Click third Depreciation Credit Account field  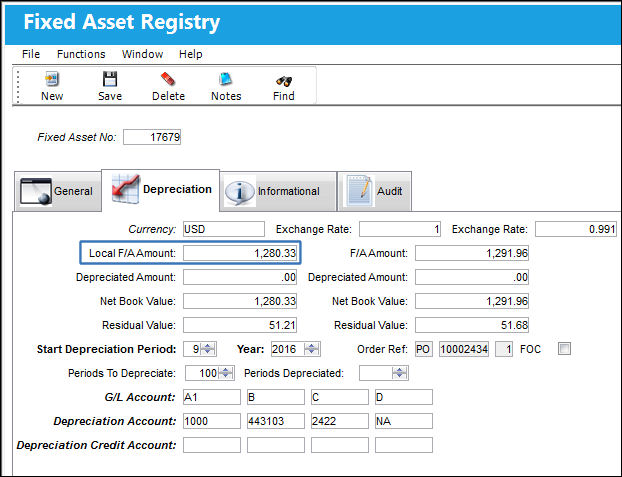[340, 445]
